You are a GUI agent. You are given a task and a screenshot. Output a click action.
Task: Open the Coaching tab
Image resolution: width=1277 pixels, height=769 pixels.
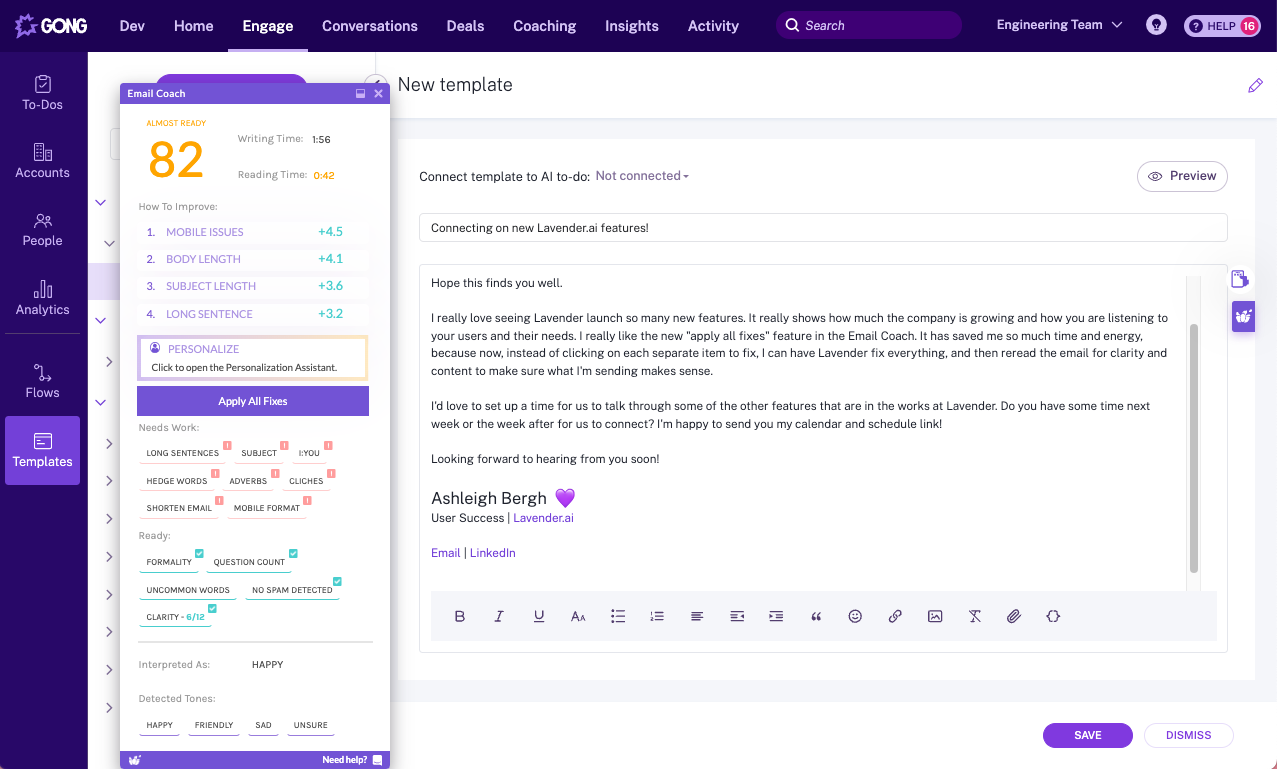545,26
